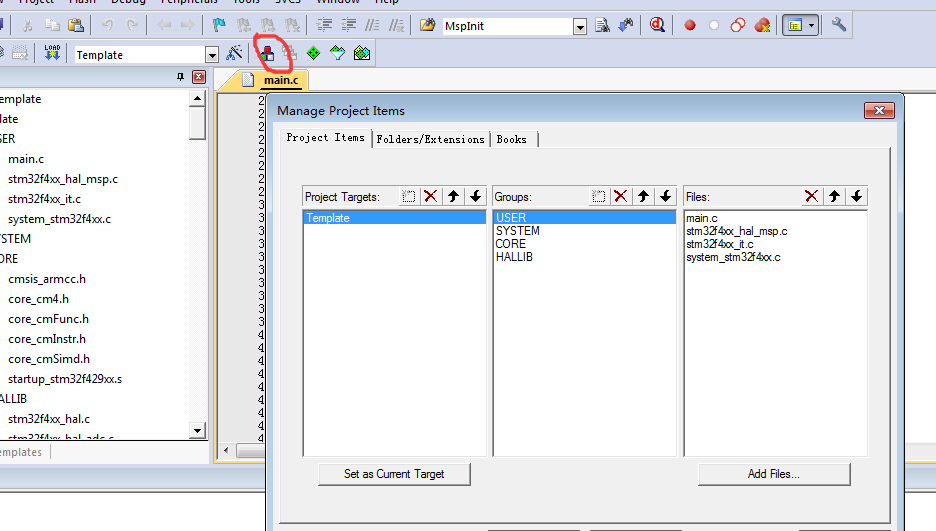
Task: Click the Add Files... button
Action: (773, 474)
